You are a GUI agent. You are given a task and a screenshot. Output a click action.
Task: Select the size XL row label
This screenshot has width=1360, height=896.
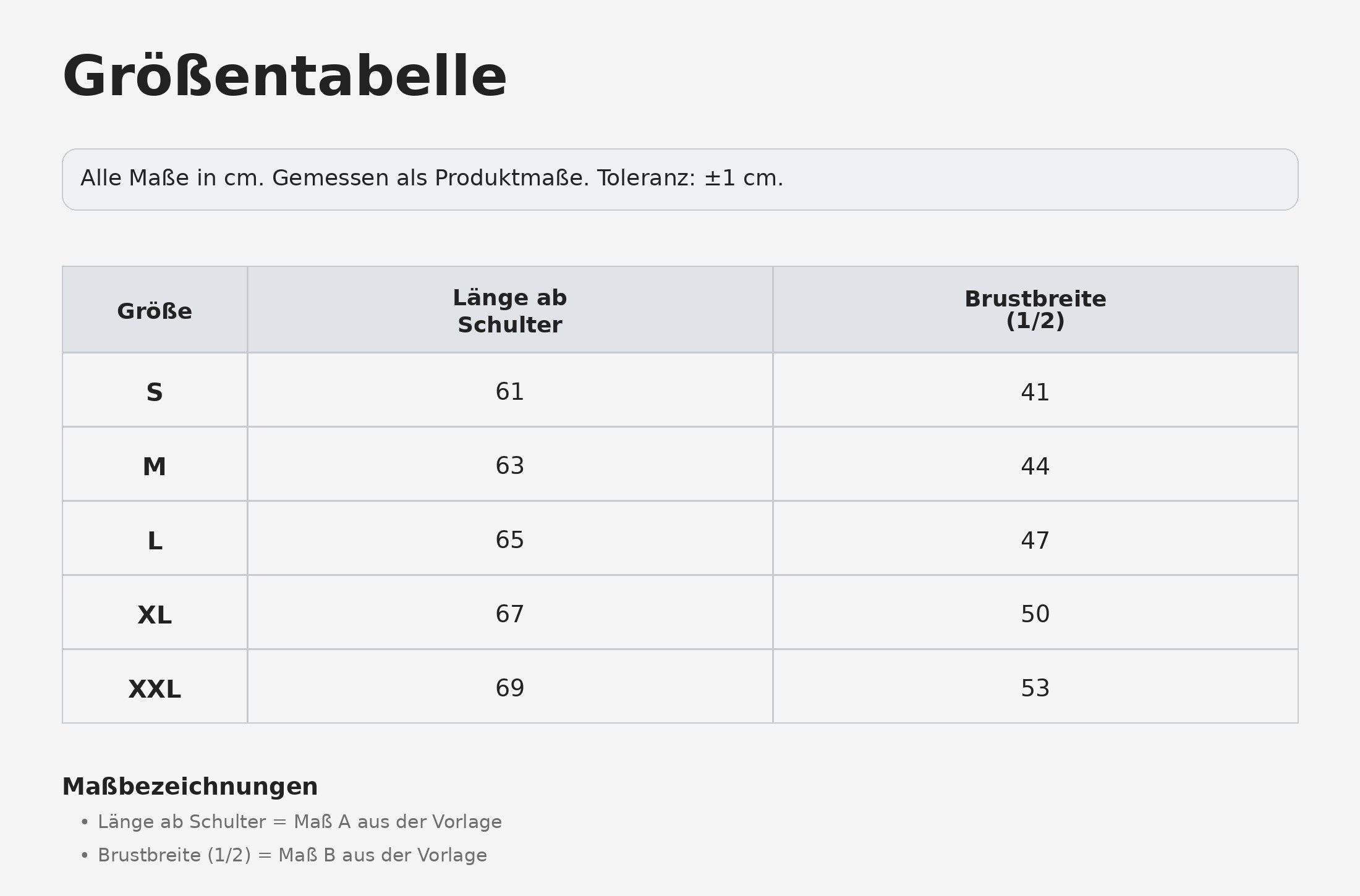coord(155,615)
